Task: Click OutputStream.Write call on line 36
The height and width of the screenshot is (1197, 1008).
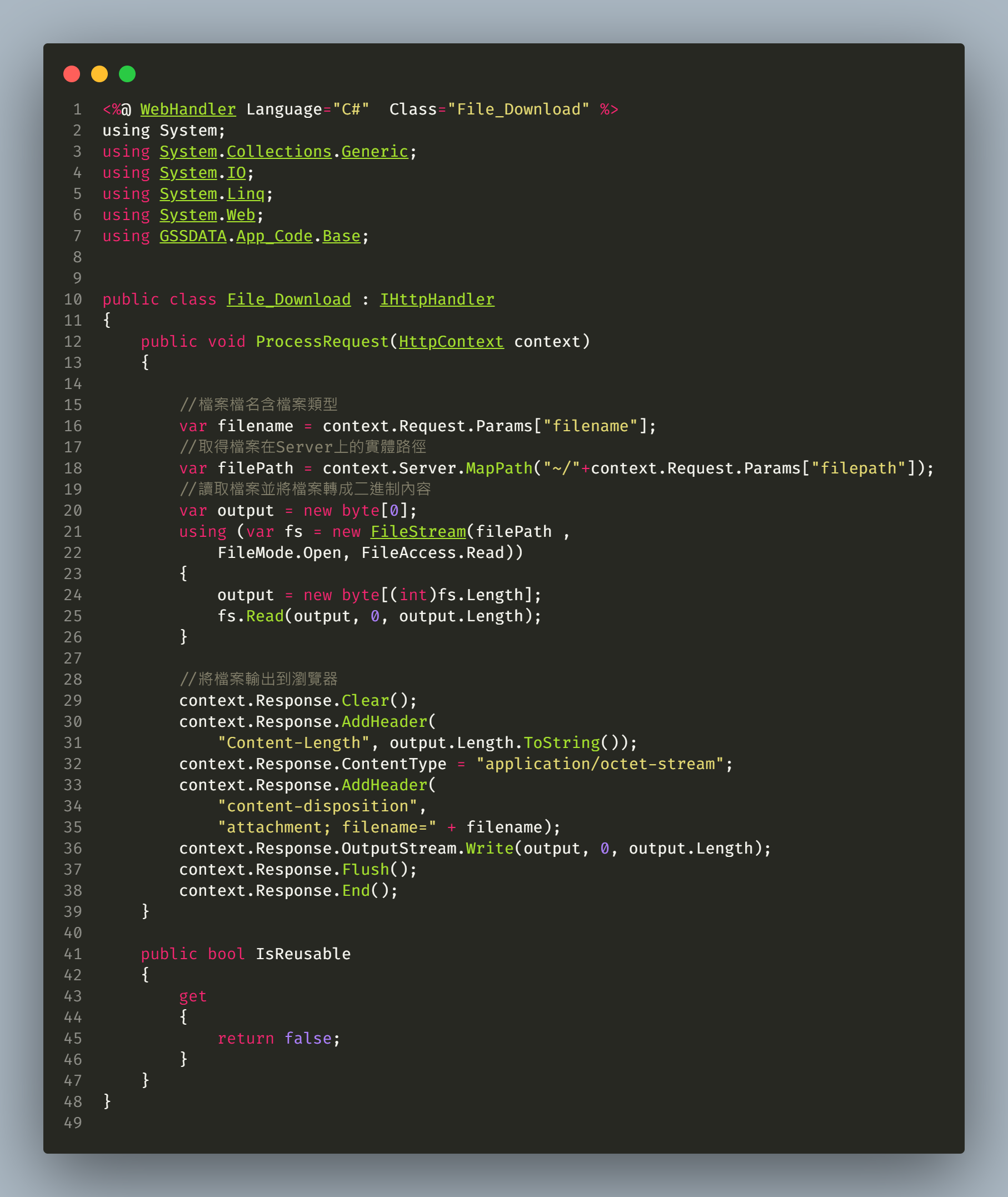Action: pos(427,849)
